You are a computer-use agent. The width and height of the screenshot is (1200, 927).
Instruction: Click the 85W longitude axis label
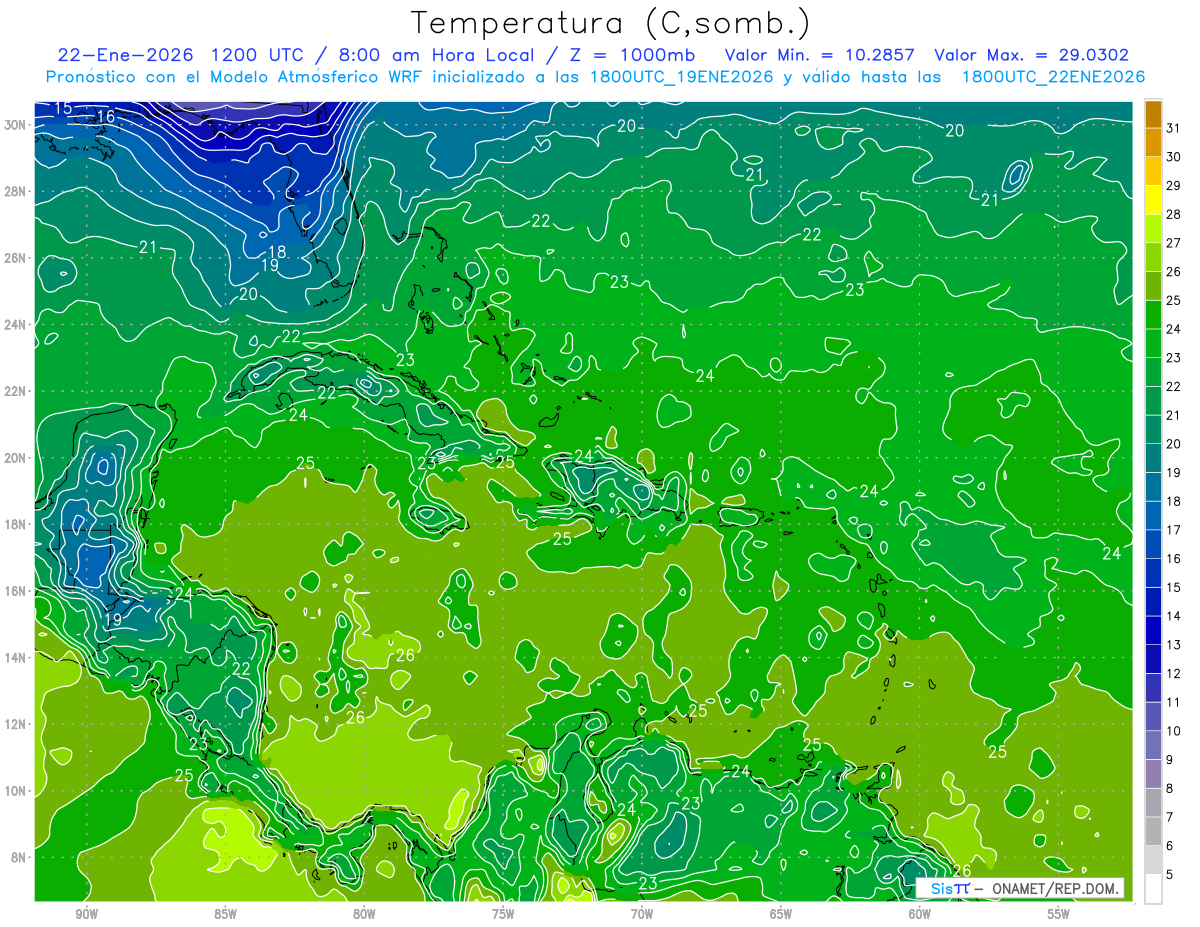click(x=225, y=914)
